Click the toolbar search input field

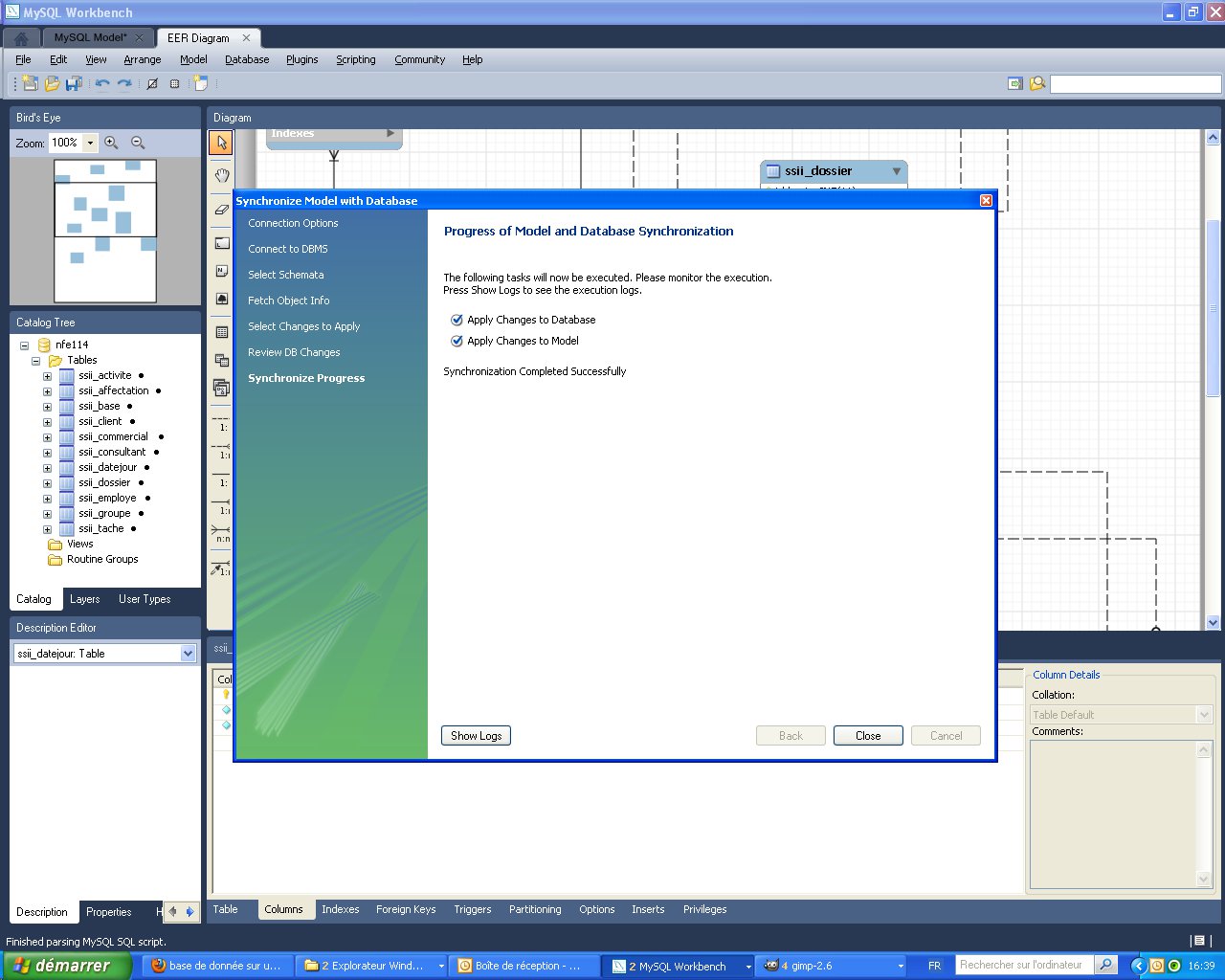[x=1136, y=84]
